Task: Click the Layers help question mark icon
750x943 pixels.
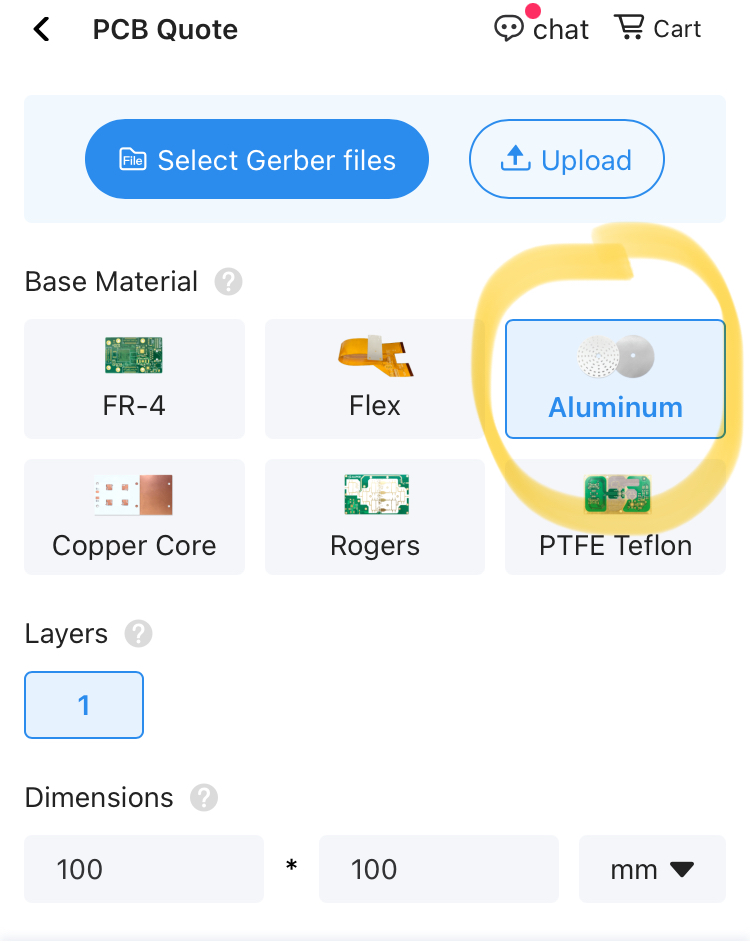Action: [x=138, y=634]
